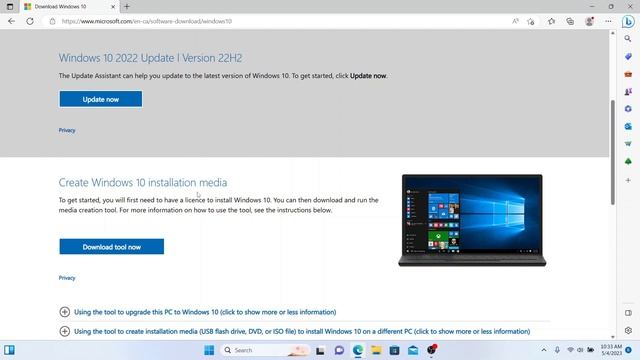Open sidebar settings gear icon
640x360 pixels.
click(628, 330)
